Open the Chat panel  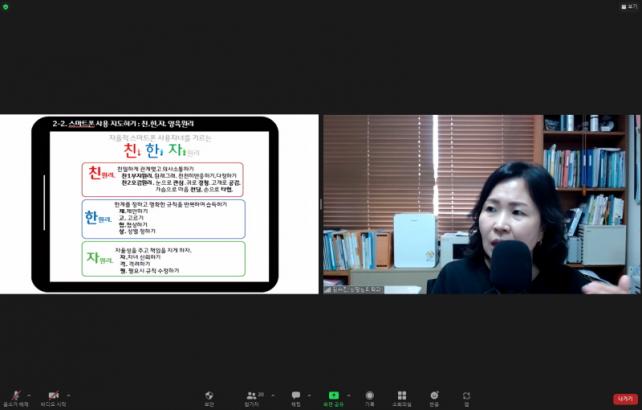[x=296, y=396]
